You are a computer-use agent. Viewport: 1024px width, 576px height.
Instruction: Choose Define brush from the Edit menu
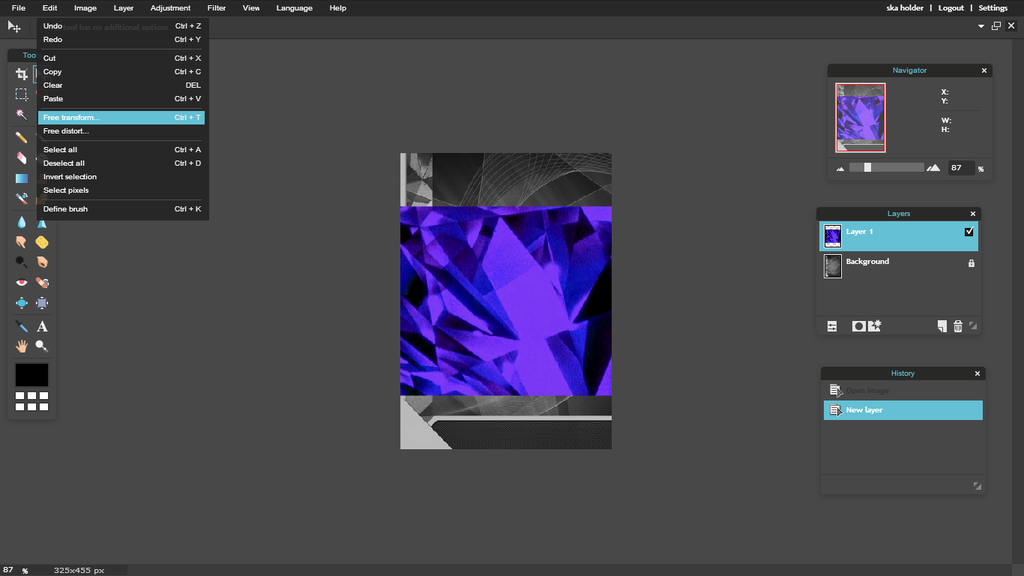pyautogui.click(x=121, y=209)
